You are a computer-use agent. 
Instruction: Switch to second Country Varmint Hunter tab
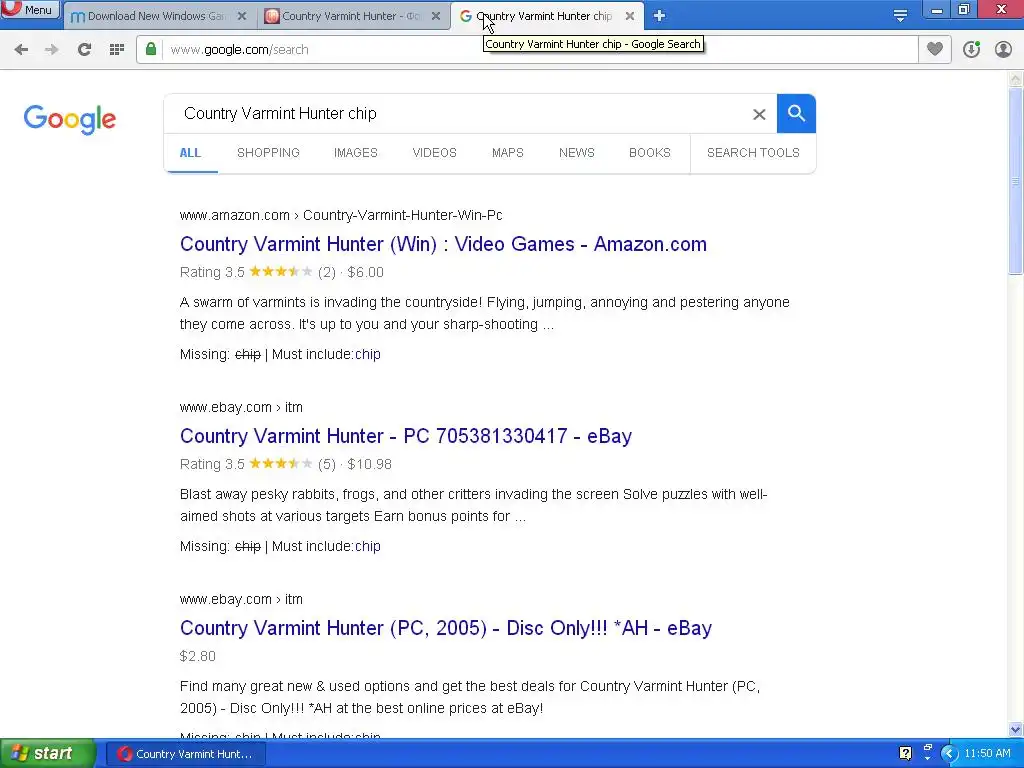point(353,16)
